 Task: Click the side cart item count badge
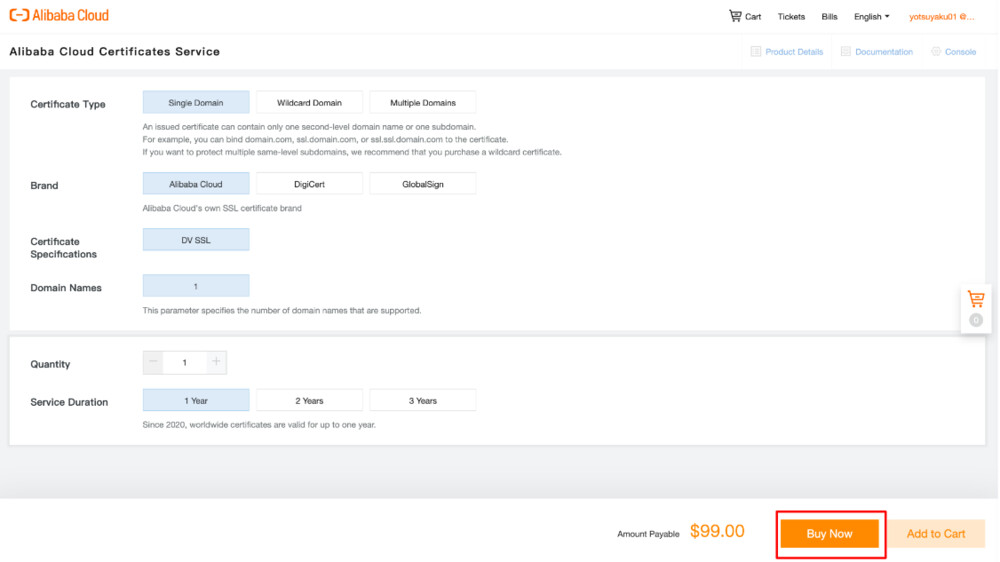pyautogui.click(x=976, y=320)
